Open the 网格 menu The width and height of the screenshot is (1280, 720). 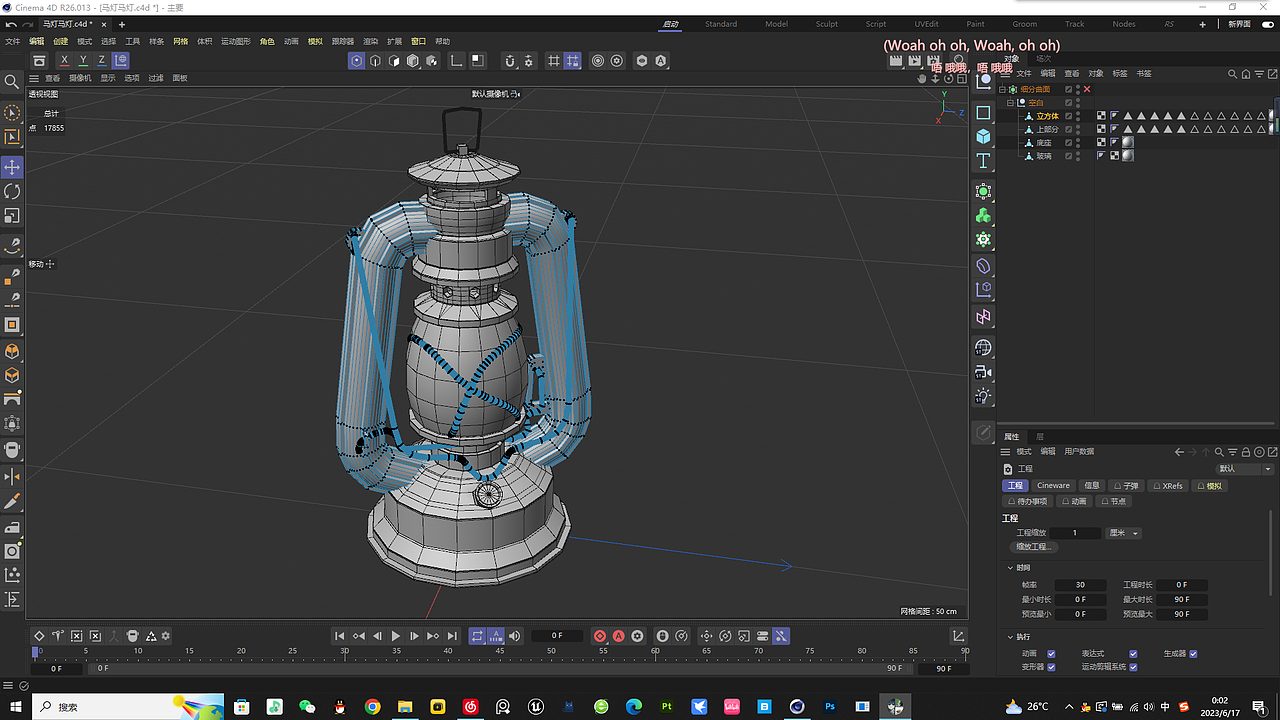(180, 42)
